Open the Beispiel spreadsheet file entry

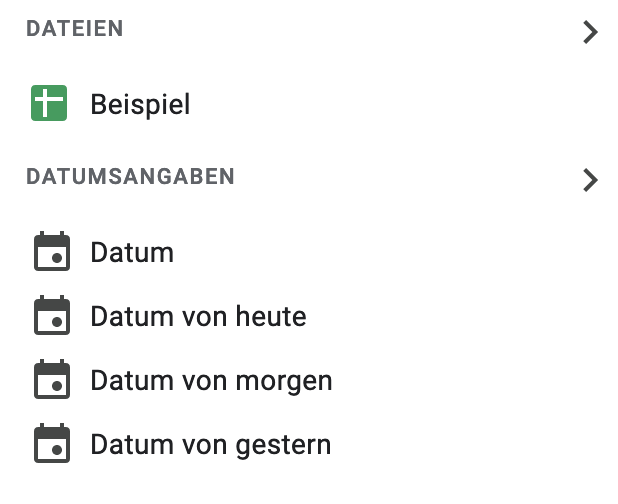309,104
